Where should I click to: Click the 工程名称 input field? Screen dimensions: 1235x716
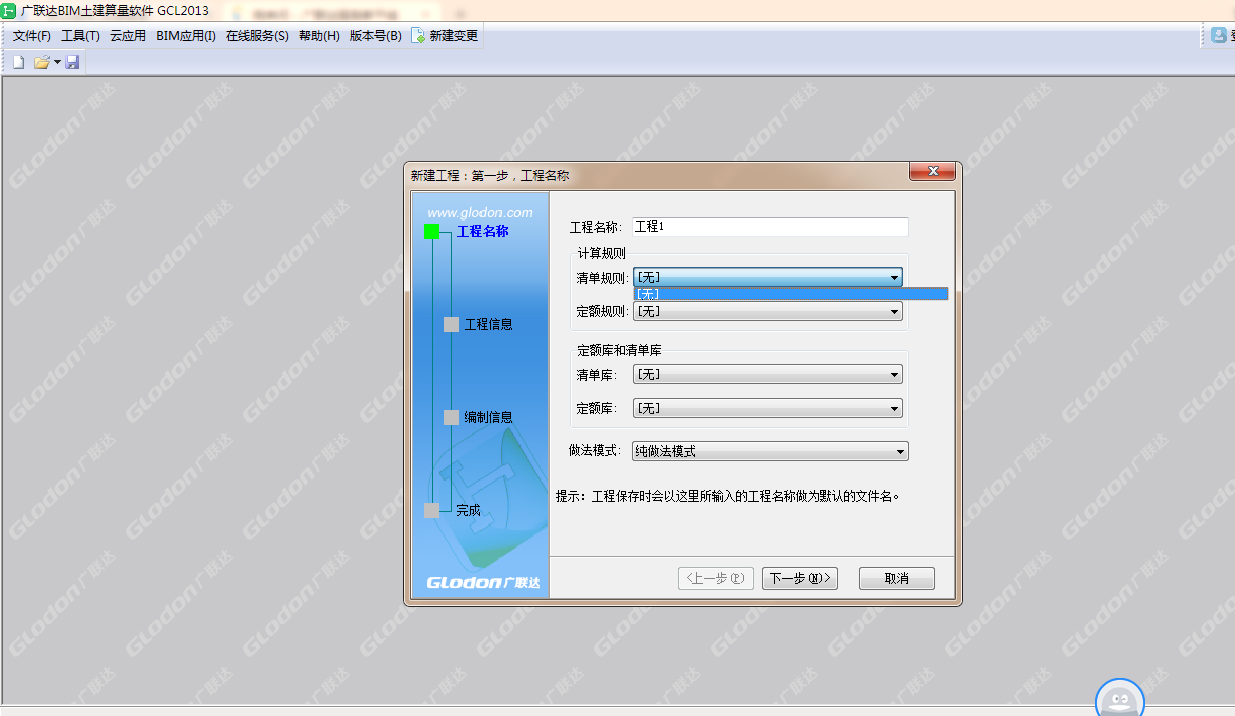coord(770,227)
